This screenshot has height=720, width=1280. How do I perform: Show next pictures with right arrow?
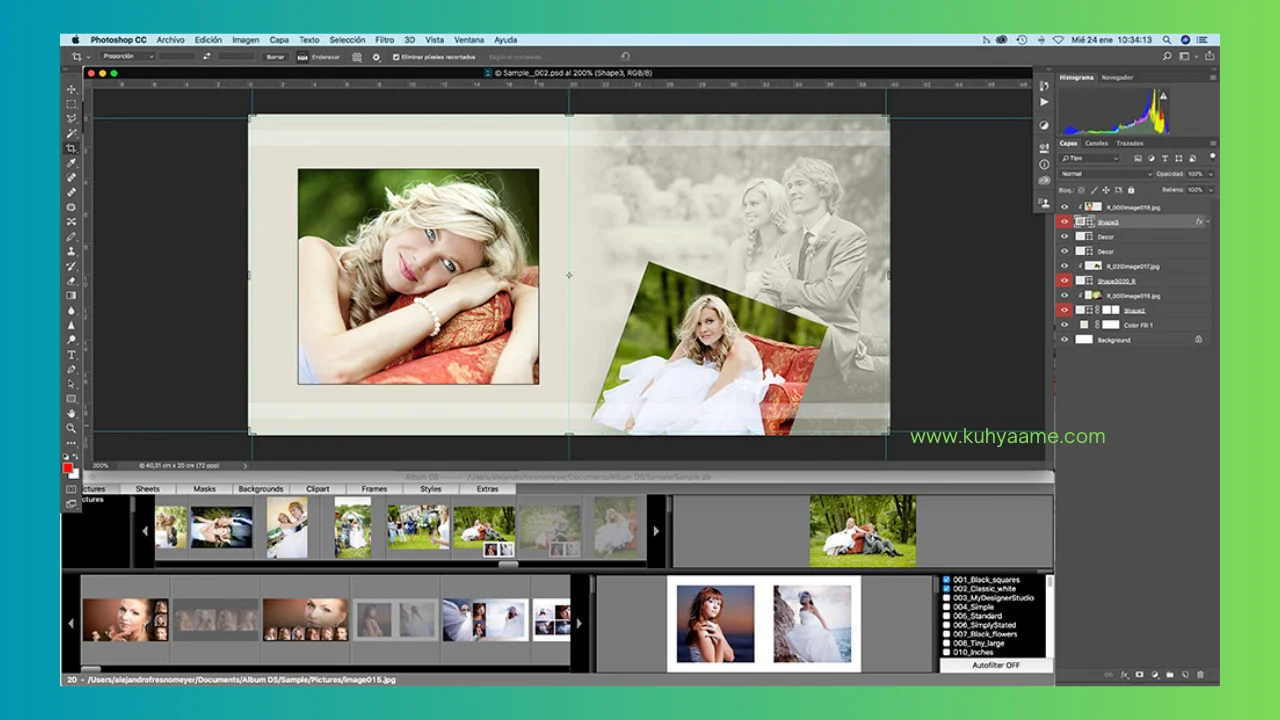(x=656, y=531)
